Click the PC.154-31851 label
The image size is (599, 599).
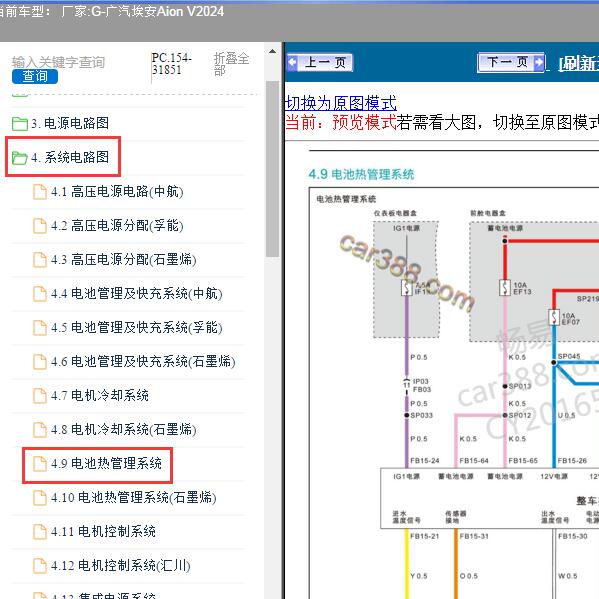coord(172,64)
